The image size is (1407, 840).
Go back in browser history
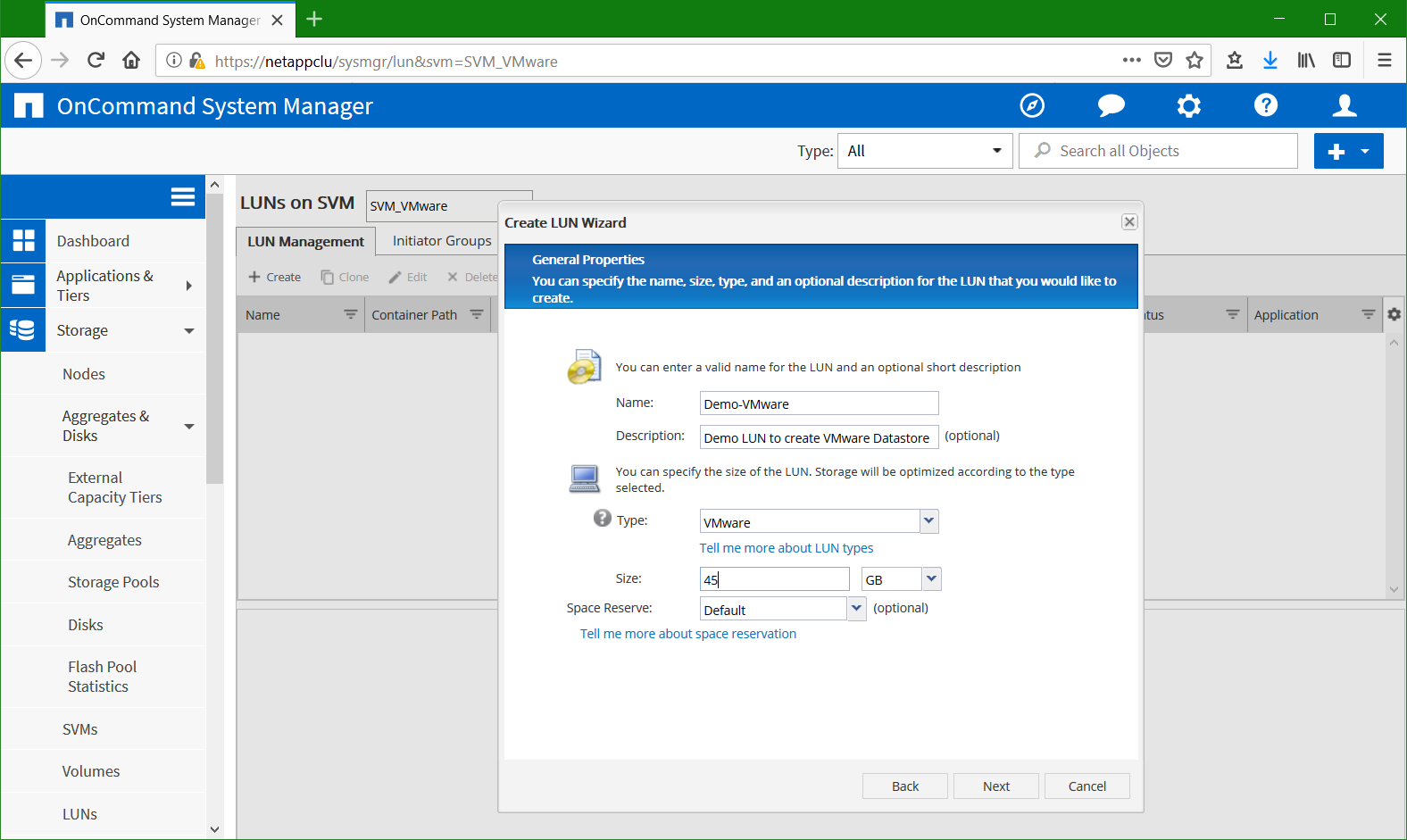click(23, 61)
